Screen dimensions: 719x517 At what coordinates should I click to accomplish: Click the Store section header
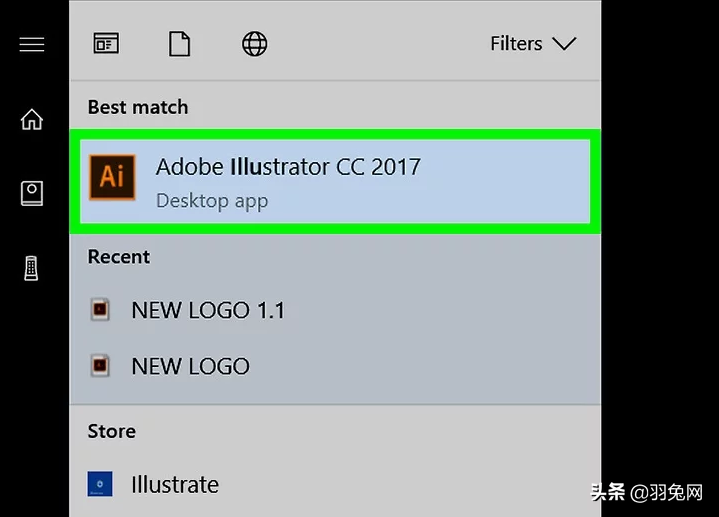pyautogui.click(x=112, y=431)
